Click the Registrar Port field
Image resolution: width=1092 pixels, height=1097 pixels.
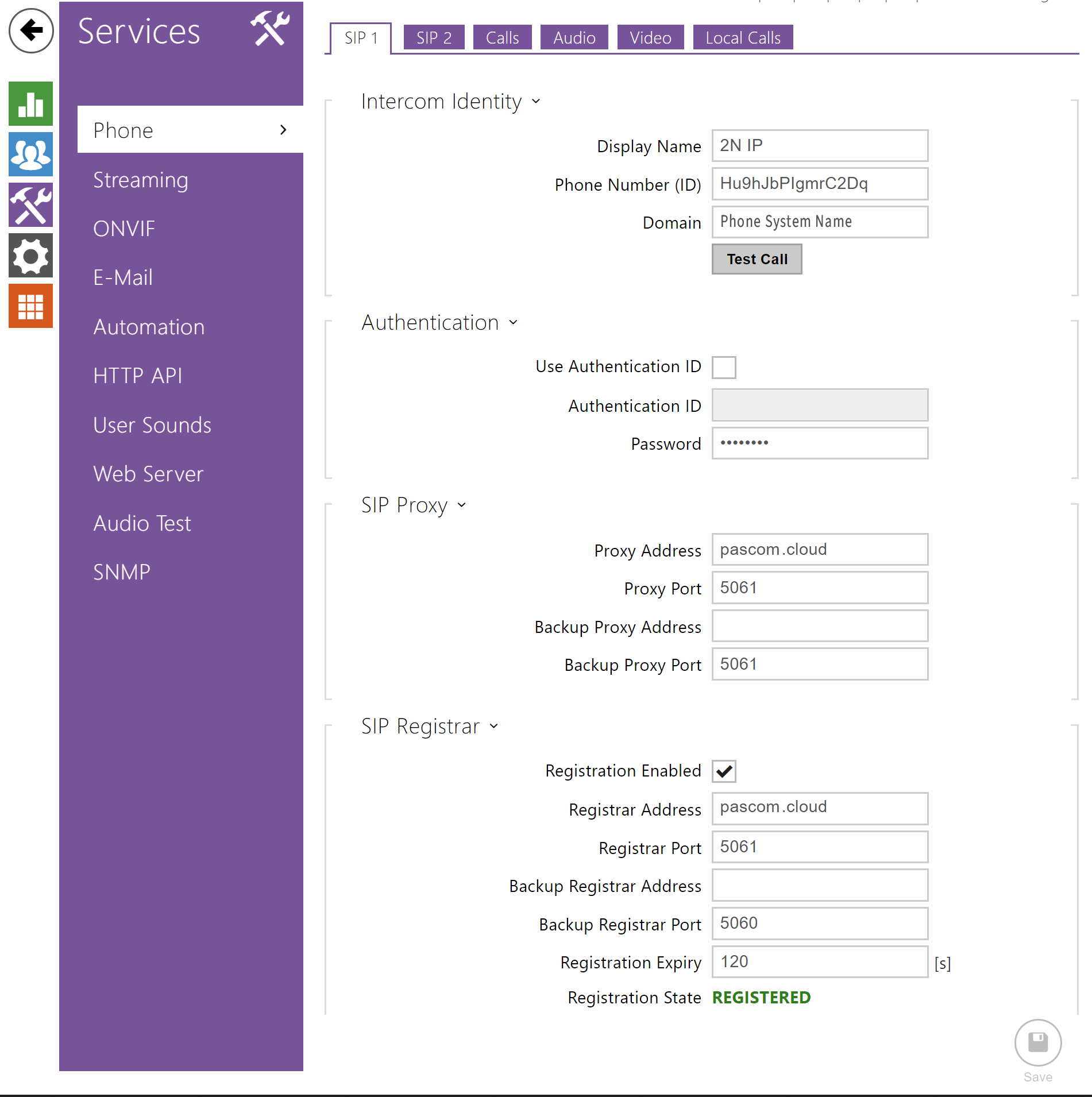click(x=820, y=847)
